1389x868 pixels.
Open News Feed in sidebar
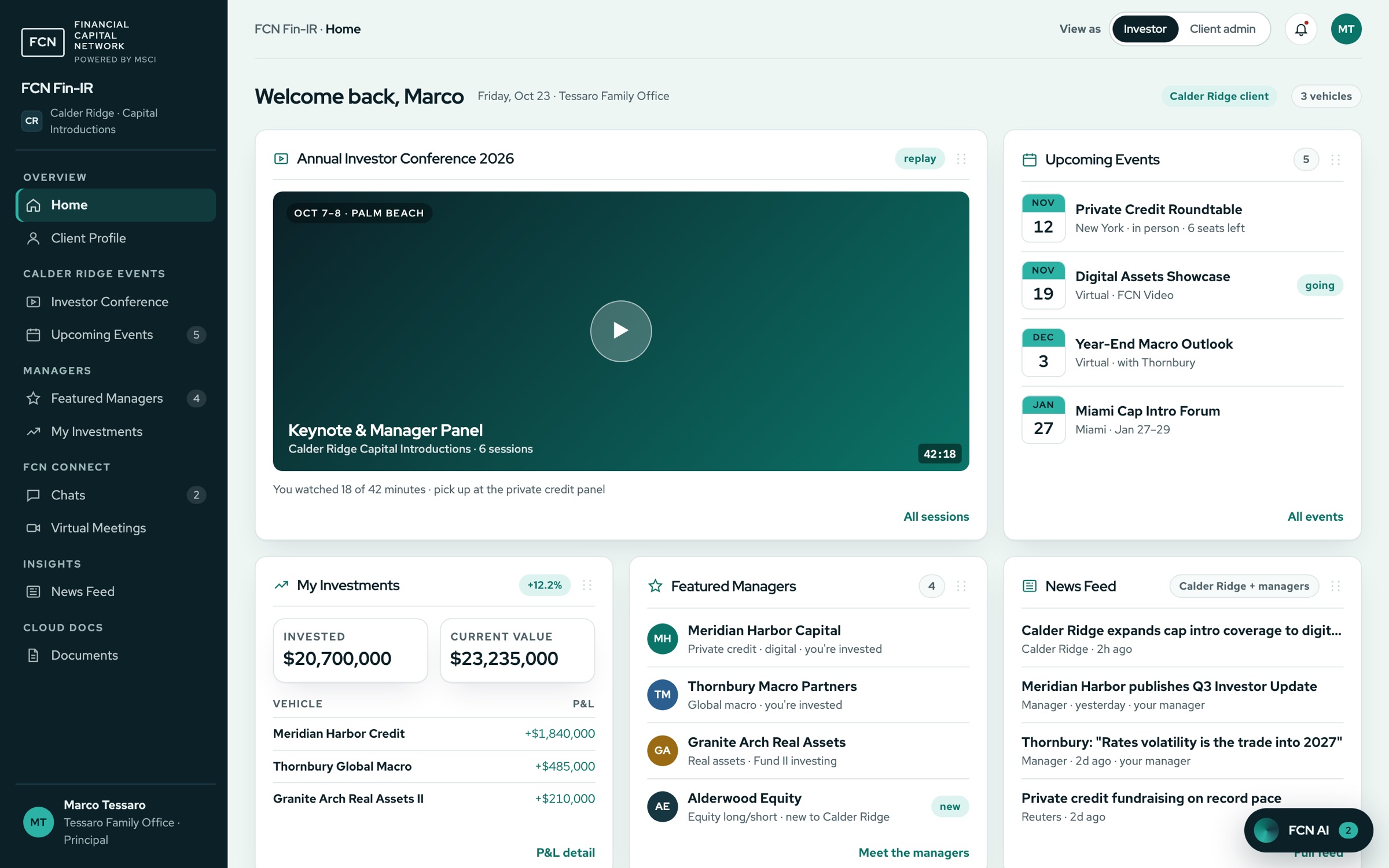[x=116, y=591]
